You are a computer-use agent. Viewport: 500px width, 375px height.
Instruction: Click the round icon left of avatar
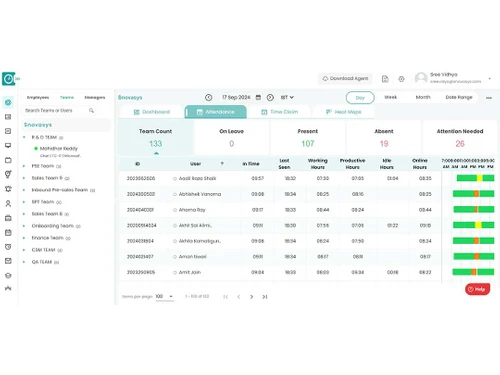pyautogui.click(x=401, y=79)
